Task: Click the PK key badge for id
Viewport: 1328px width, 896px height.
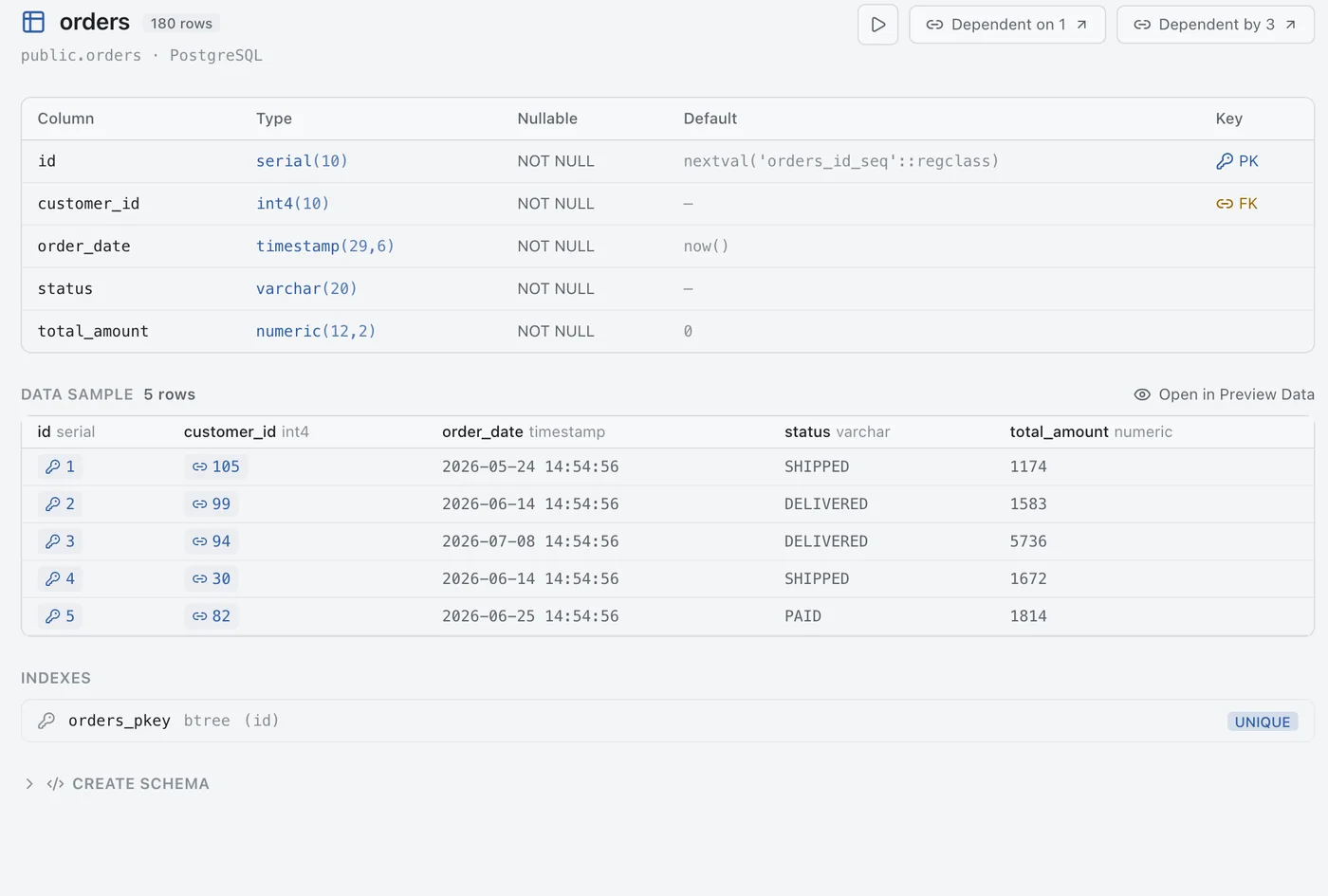Action: point(1237,161)
